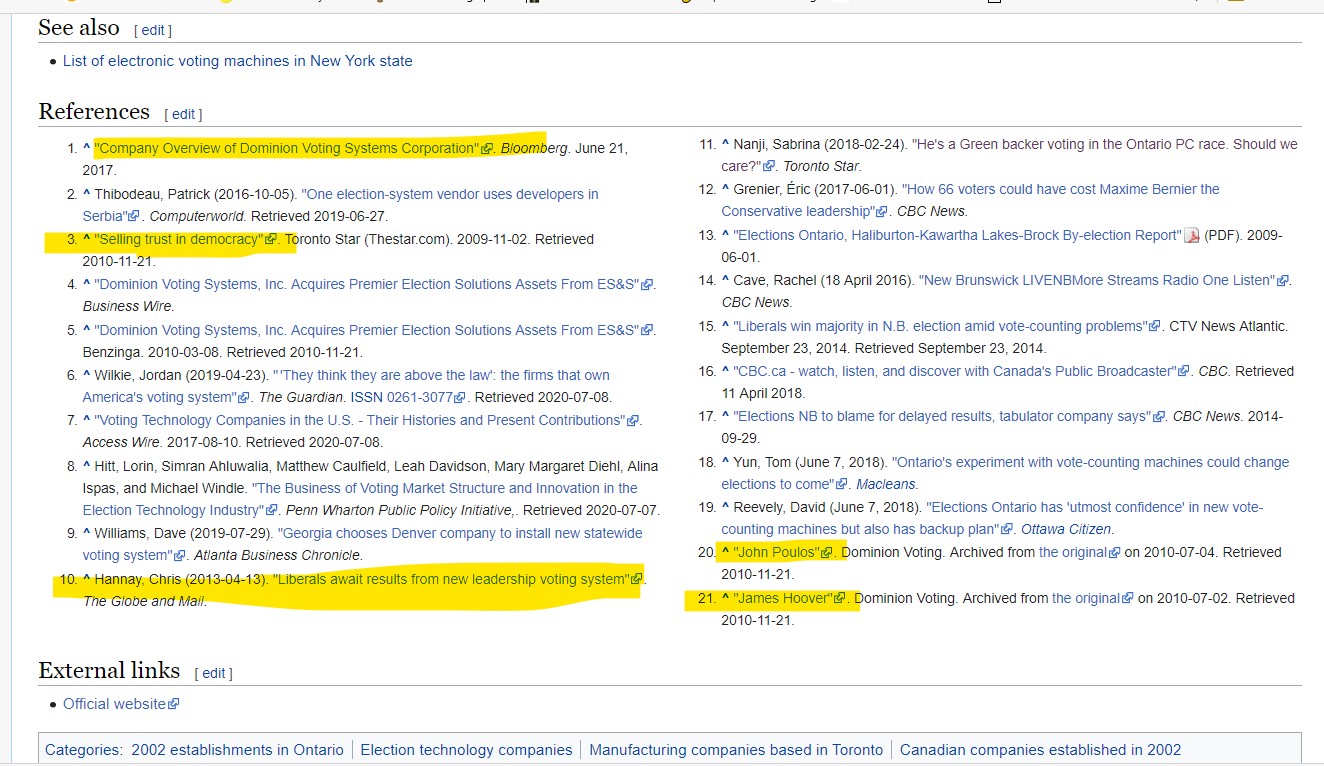Open the Official website external link

pyautogui.click(x=114, y=704)
